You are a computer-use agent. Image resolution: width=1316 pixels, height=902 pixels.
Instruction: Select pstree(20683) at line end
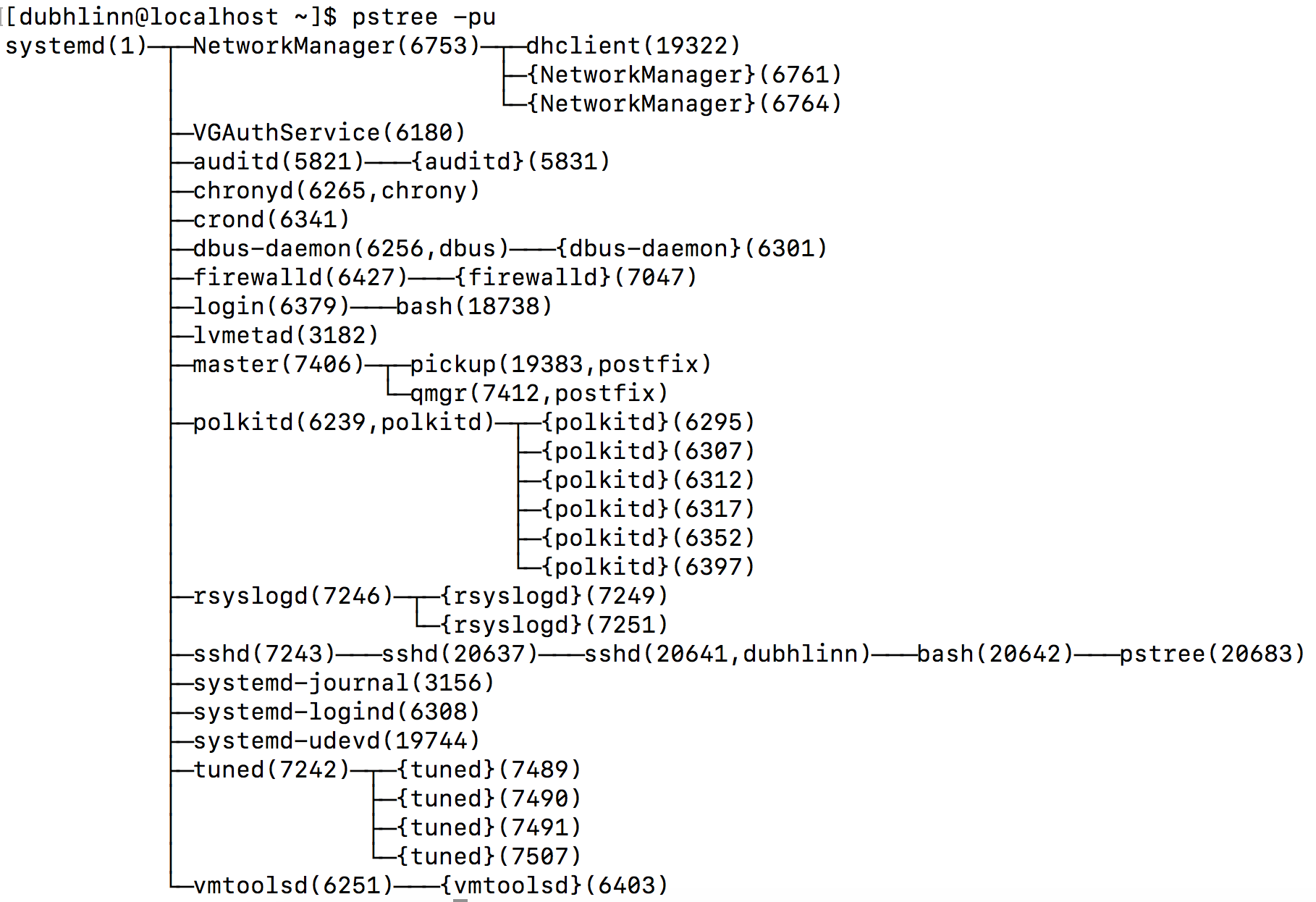[1212, 654]
